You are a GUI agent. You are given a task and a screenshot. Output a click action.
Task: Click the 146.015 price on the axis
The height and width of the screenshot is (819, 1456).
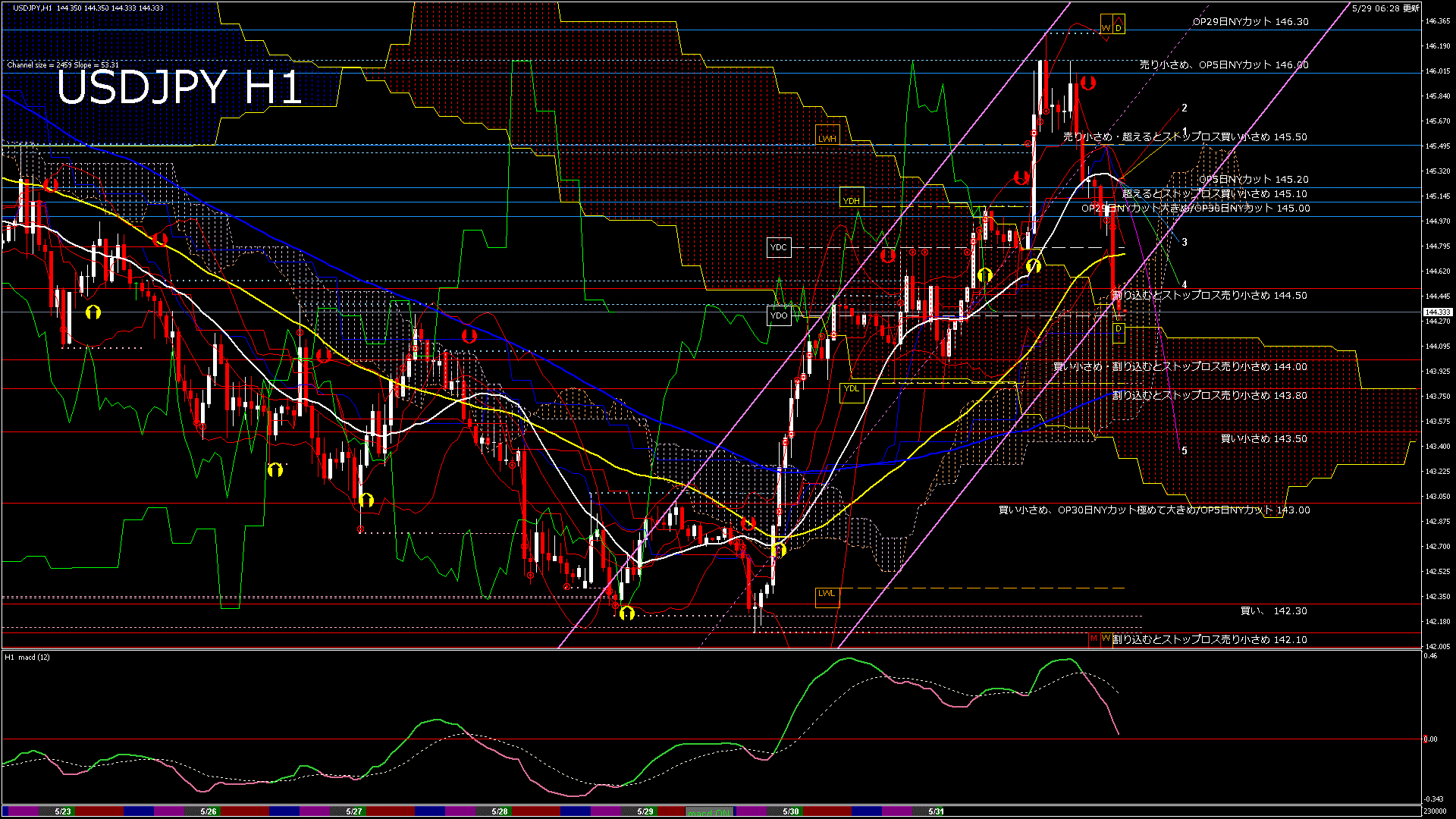click(x=1438, y=71)
